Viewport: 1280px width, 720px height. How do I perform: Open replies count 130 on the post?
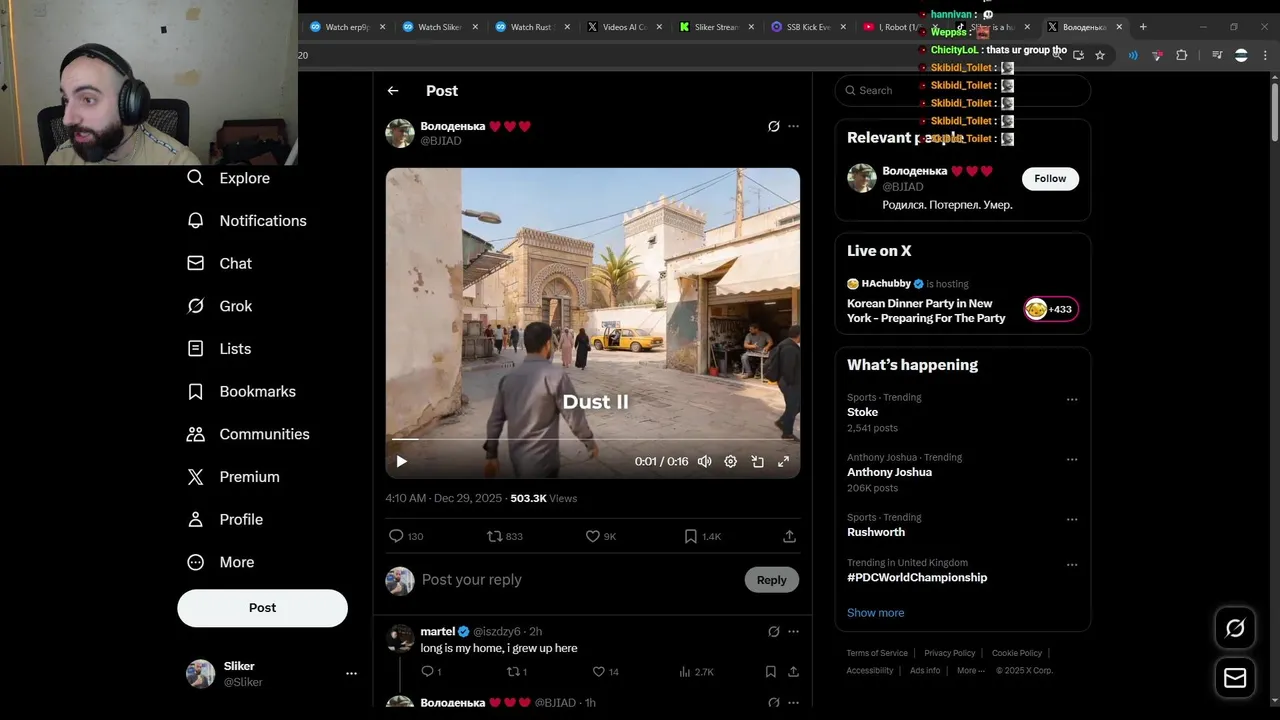(x=406, y=536)
